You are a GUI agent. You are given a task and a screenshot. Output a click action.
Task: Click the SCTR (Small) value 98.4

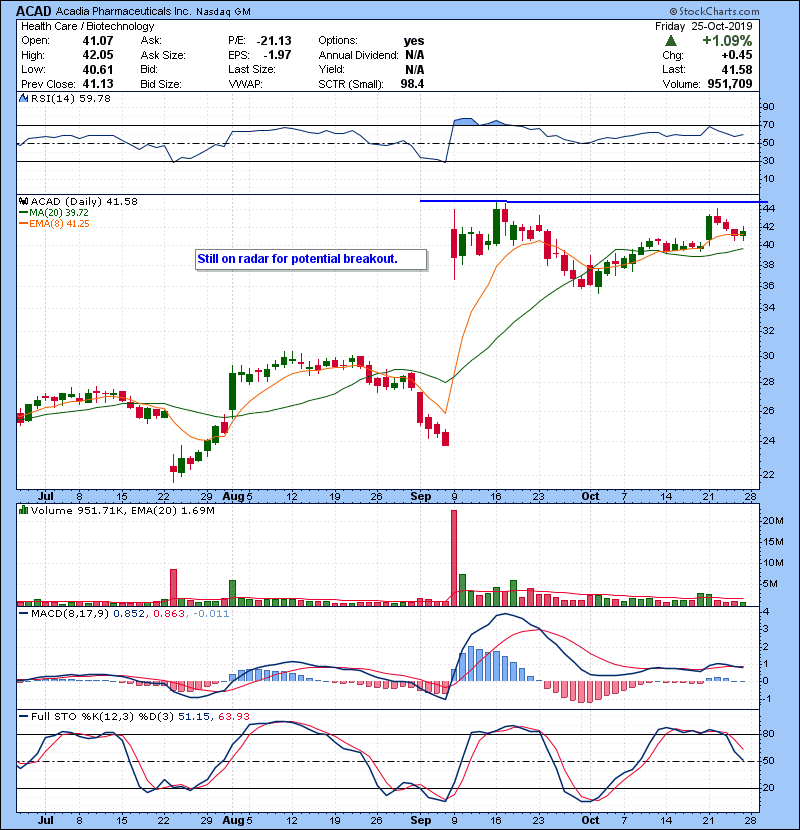pos(412,84)
